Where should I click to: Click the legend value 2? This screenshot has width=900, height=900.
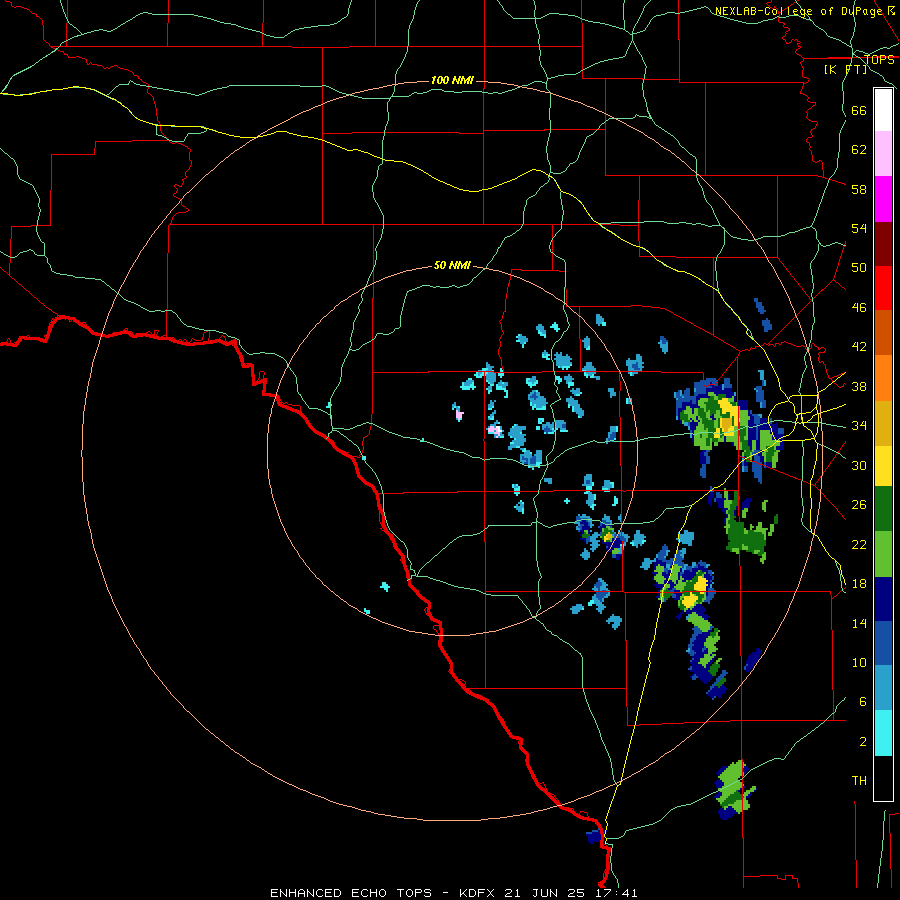(862, 742)
